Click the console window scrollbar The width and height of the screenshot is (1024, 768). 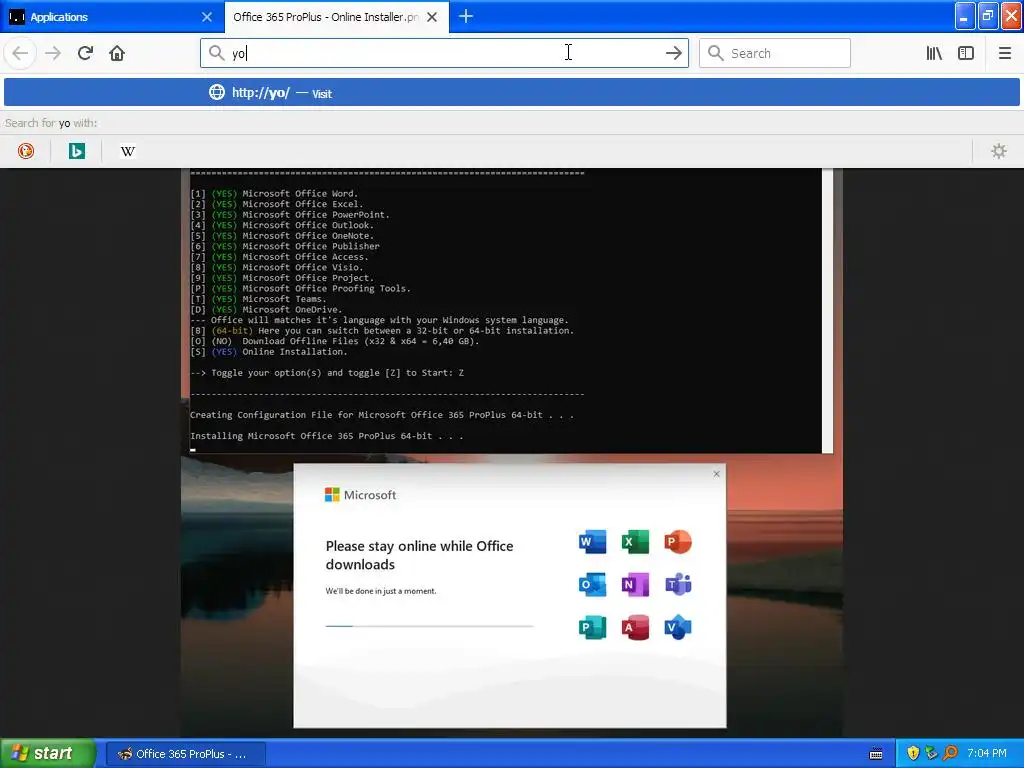827,310
